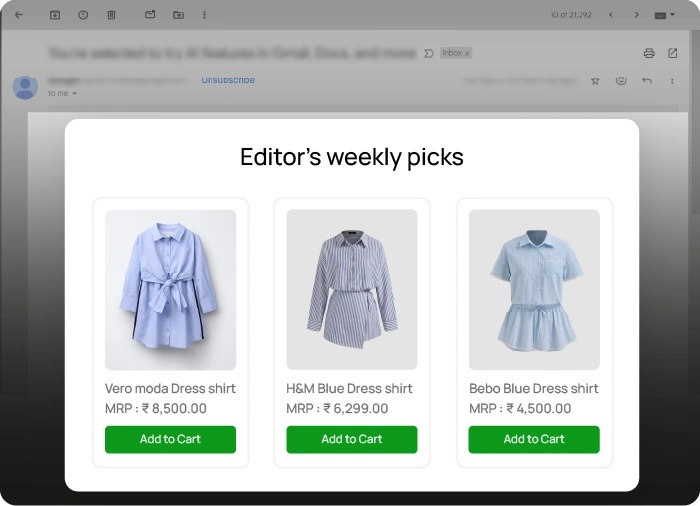Click the price 'MRP : ₹ 4,500.00'
Image resolution: width=700 pixels, height=506 pixels.
coord(520,409)
